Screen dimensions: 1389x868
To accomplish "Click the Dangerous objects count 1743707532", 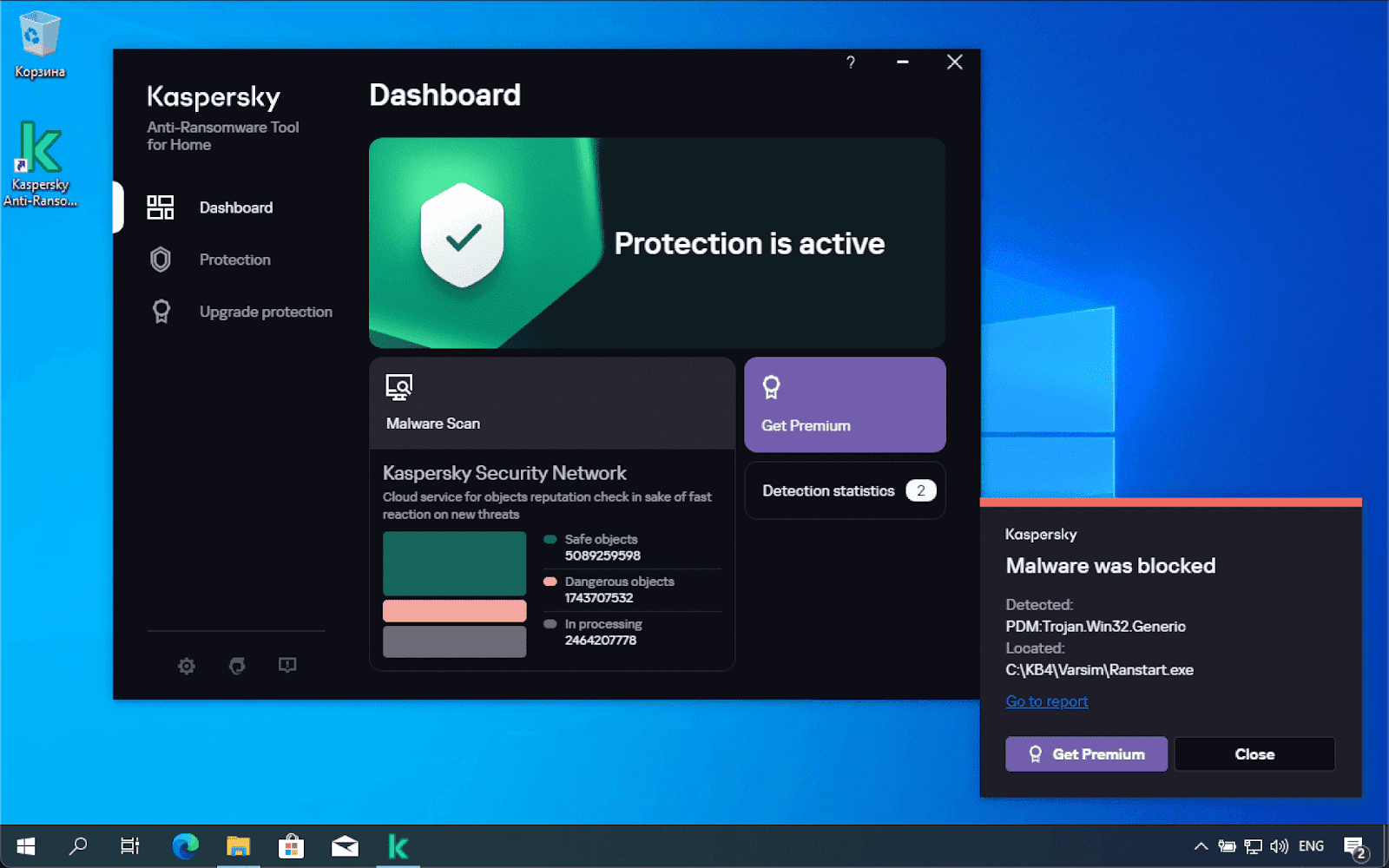I will 599,598.
